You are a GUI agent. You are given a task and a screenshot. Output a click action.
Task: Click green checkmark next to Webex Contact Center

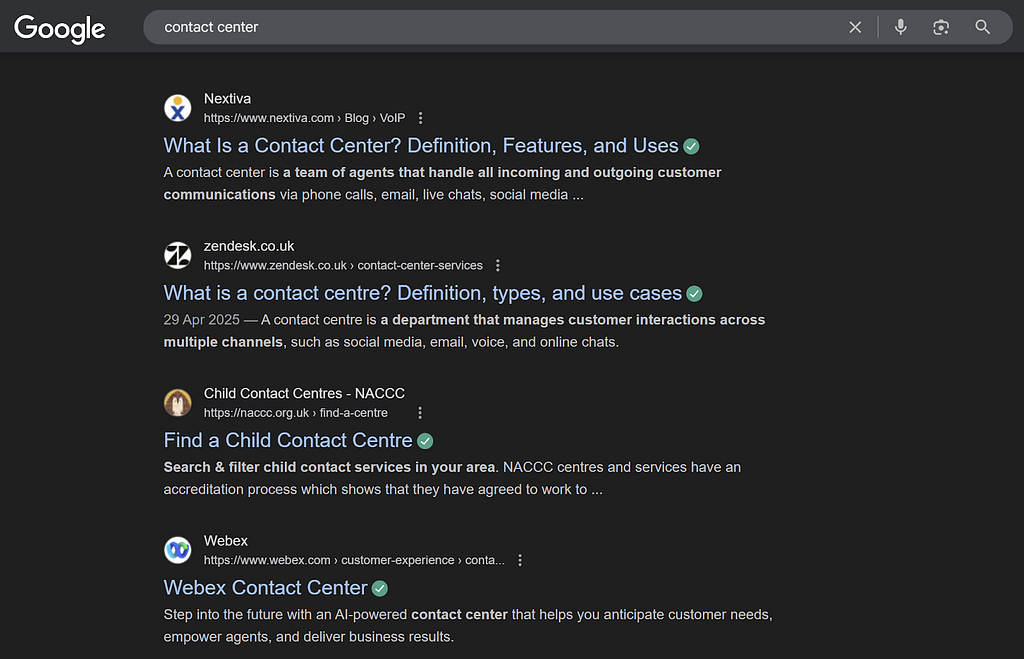(380, 588)
